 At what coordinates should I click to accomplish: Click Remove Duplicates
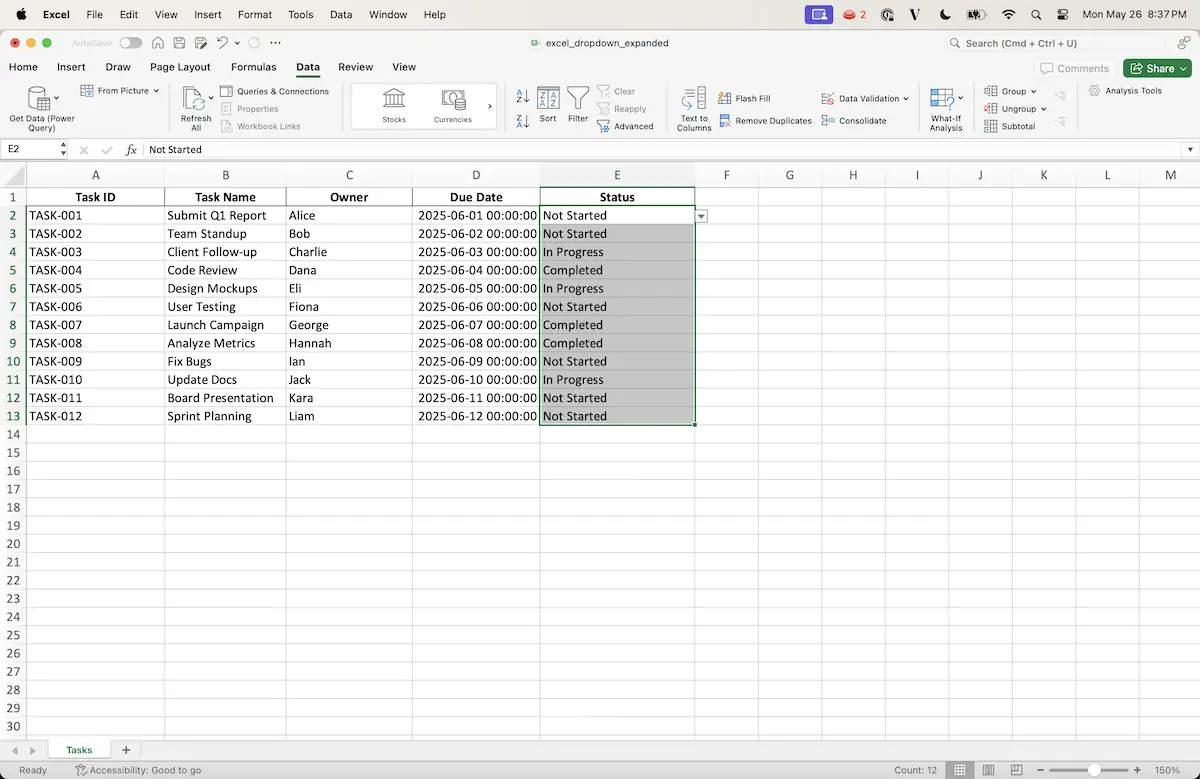pyautogui.click(x=765, y=120)
